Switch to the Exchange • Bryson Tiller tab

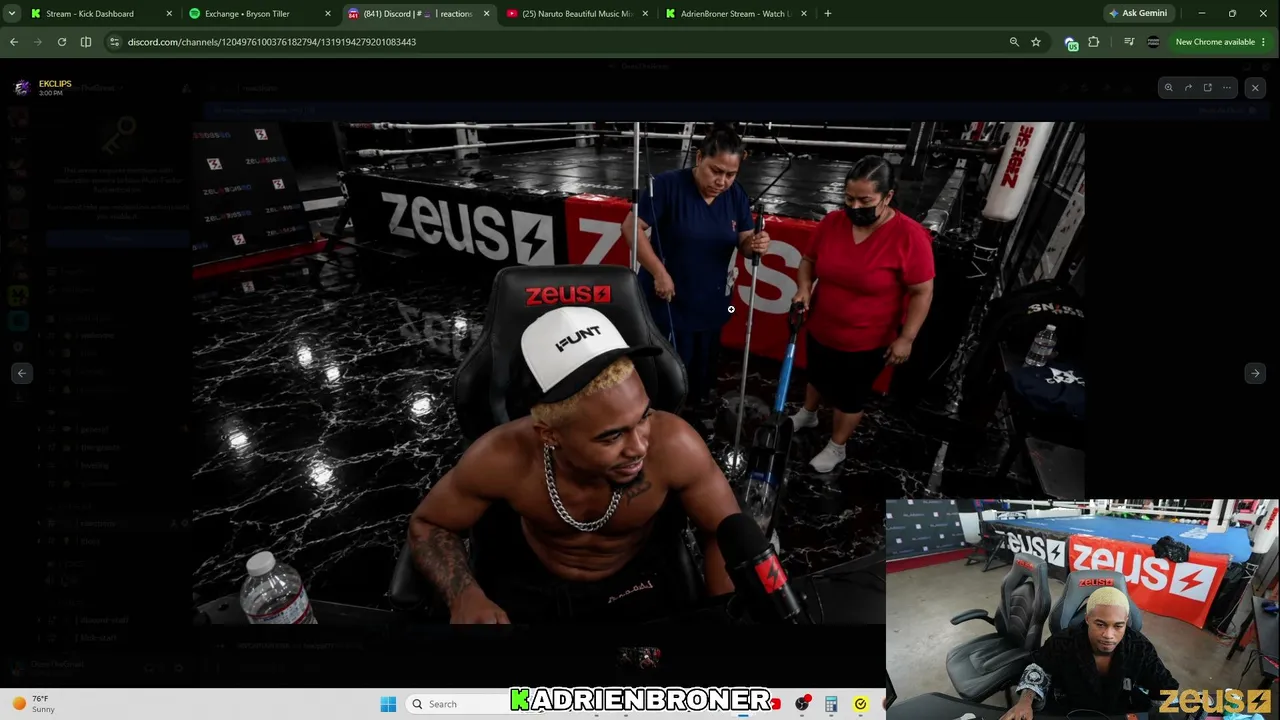[258, 14]
